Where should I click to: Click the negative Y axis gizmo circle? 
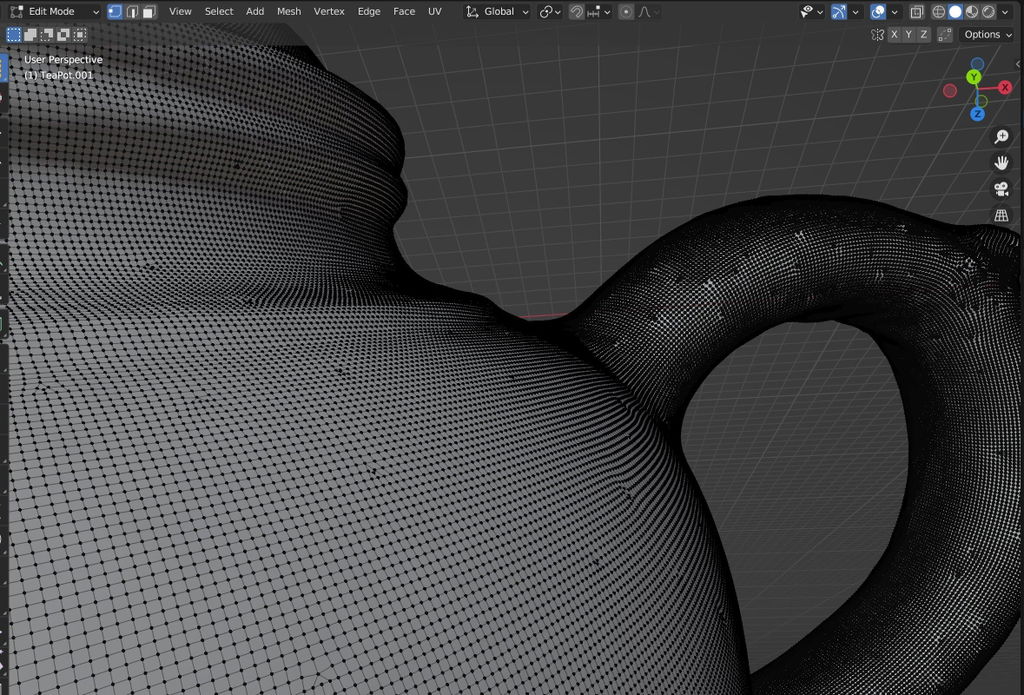(981, 101)
